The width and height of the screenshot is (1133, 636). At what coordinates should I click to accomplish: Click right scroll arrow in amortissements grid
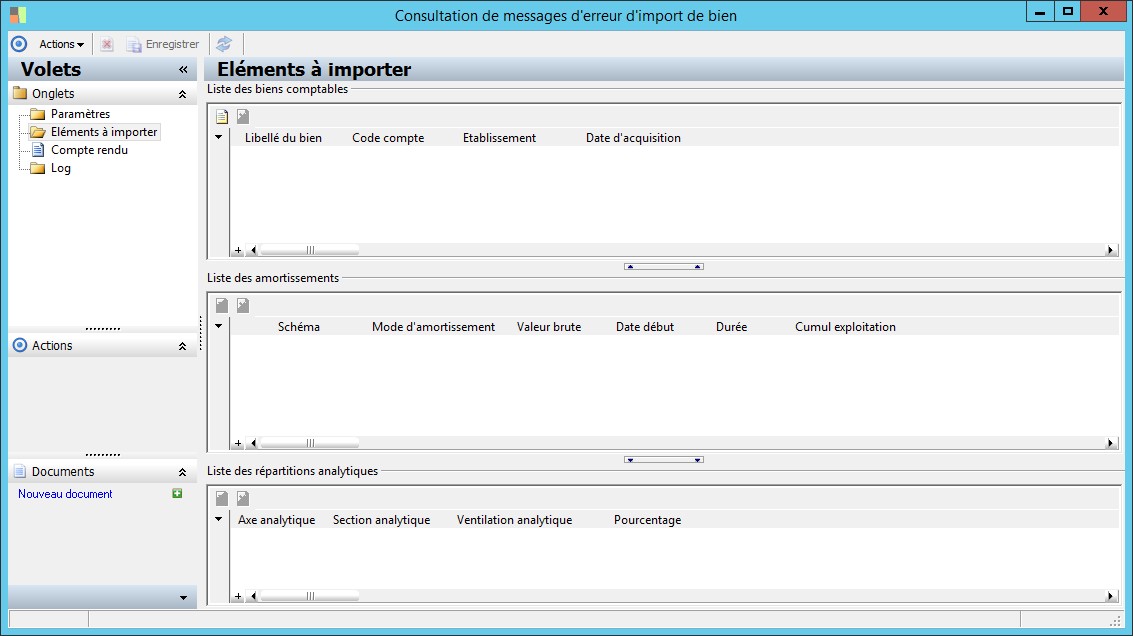point(1111,443)
